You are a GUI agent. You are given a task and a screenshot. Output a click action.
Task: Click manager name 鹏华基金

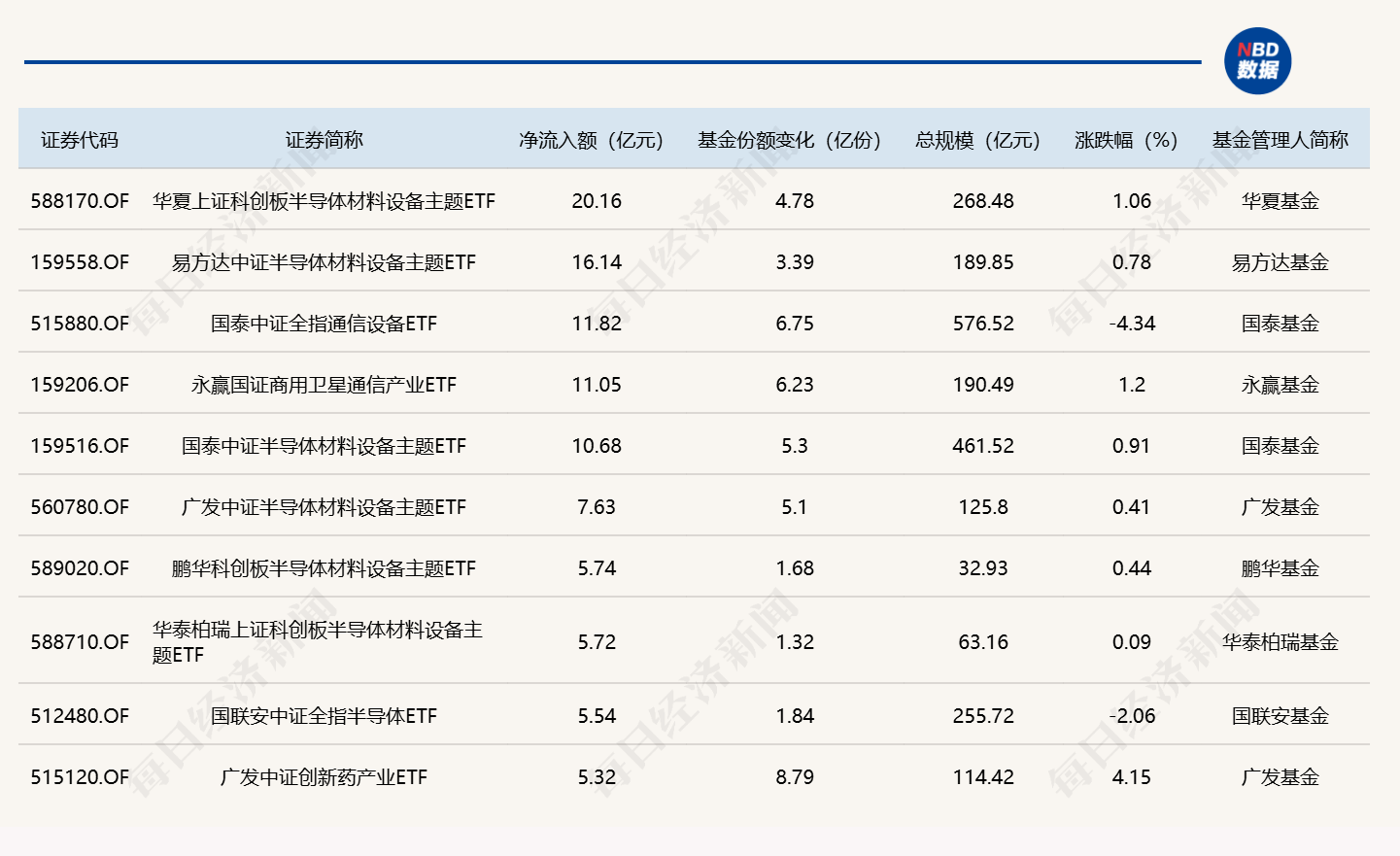tap(1280, 568)
